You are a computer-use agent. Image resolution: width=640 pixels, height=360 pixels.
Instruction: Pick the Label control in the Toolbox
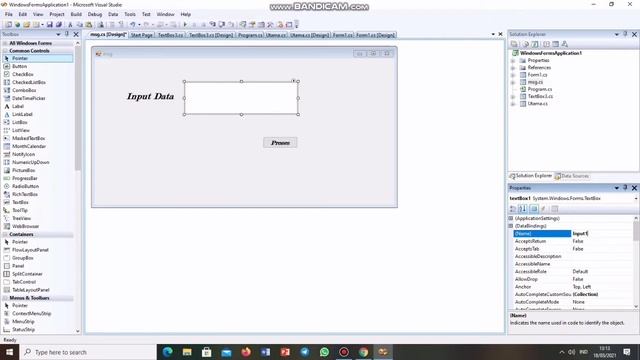(x=18, y=106)
